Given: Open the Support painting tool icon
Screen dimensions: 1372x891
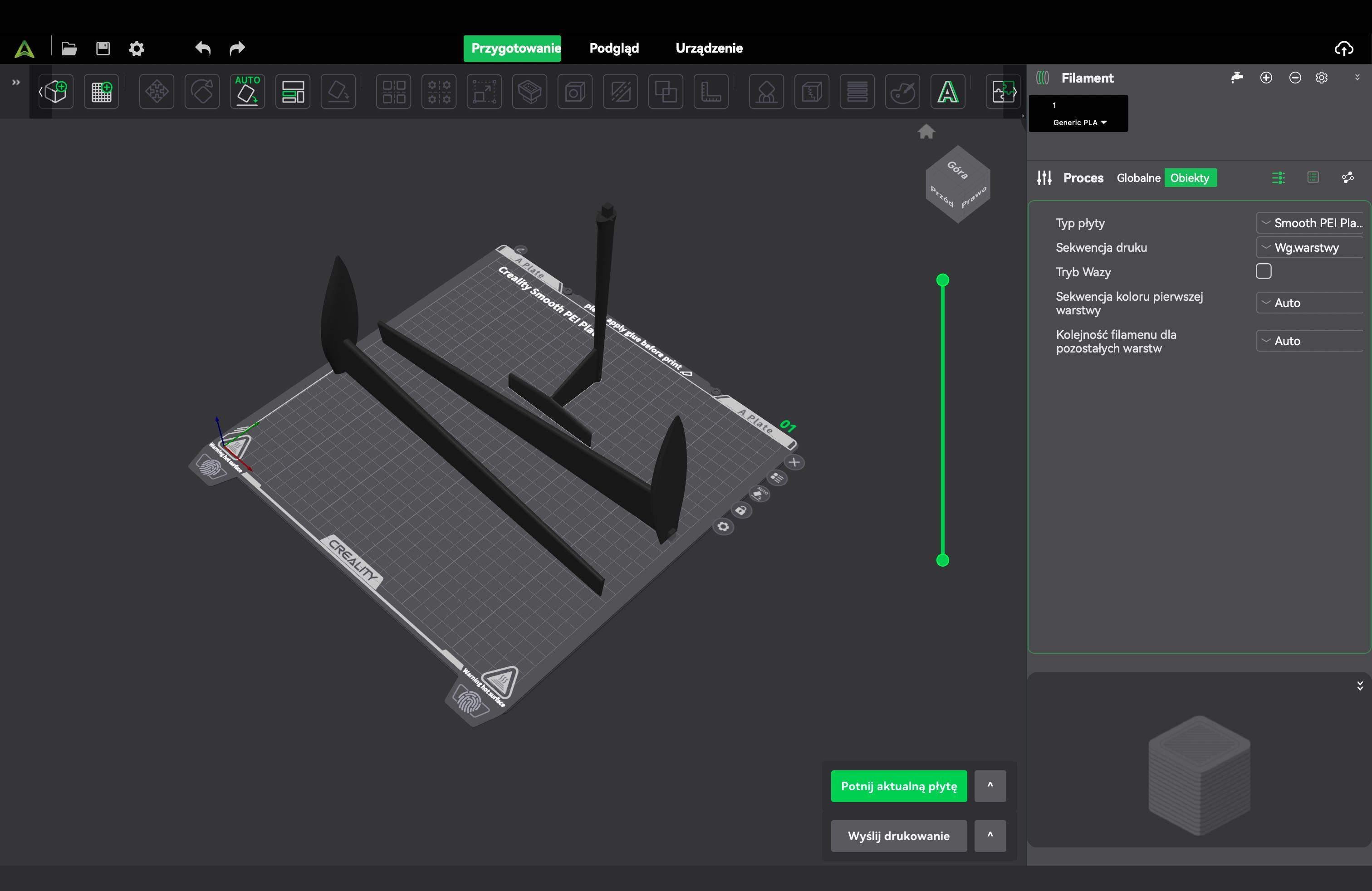Looking at the screenshot, I should 767,92.
